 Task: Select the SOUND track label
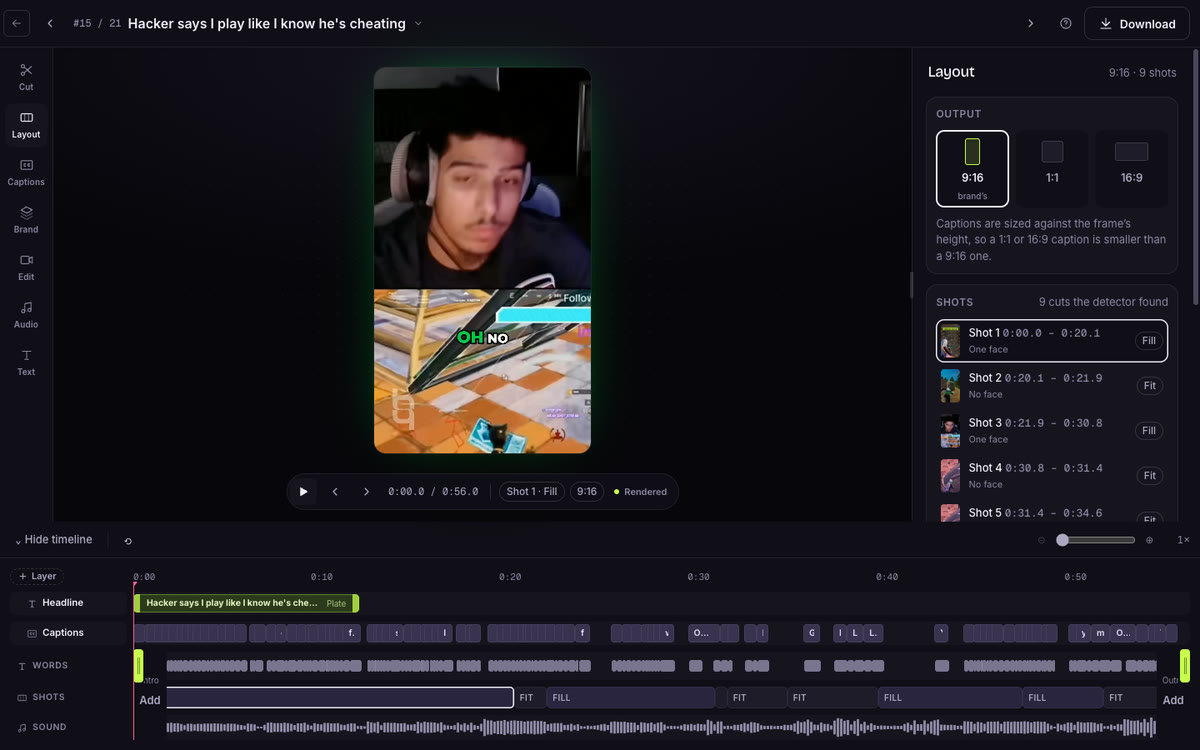[x=49, y=727]
